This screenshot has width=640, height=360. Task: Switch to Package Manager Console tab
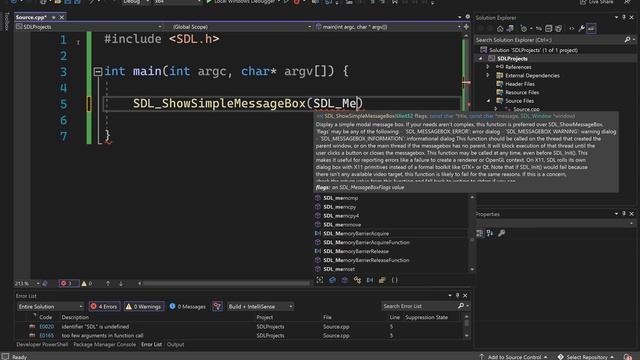104,344
